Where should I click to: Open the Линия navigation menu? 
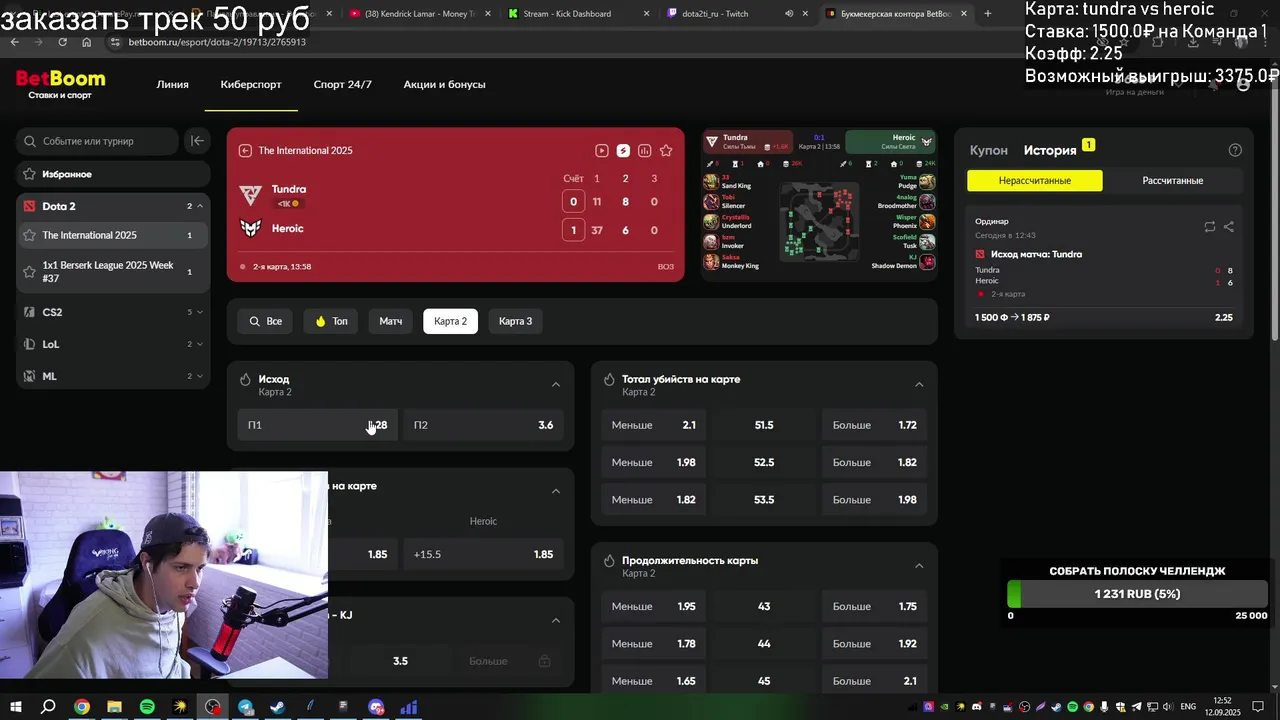(172, 85)
